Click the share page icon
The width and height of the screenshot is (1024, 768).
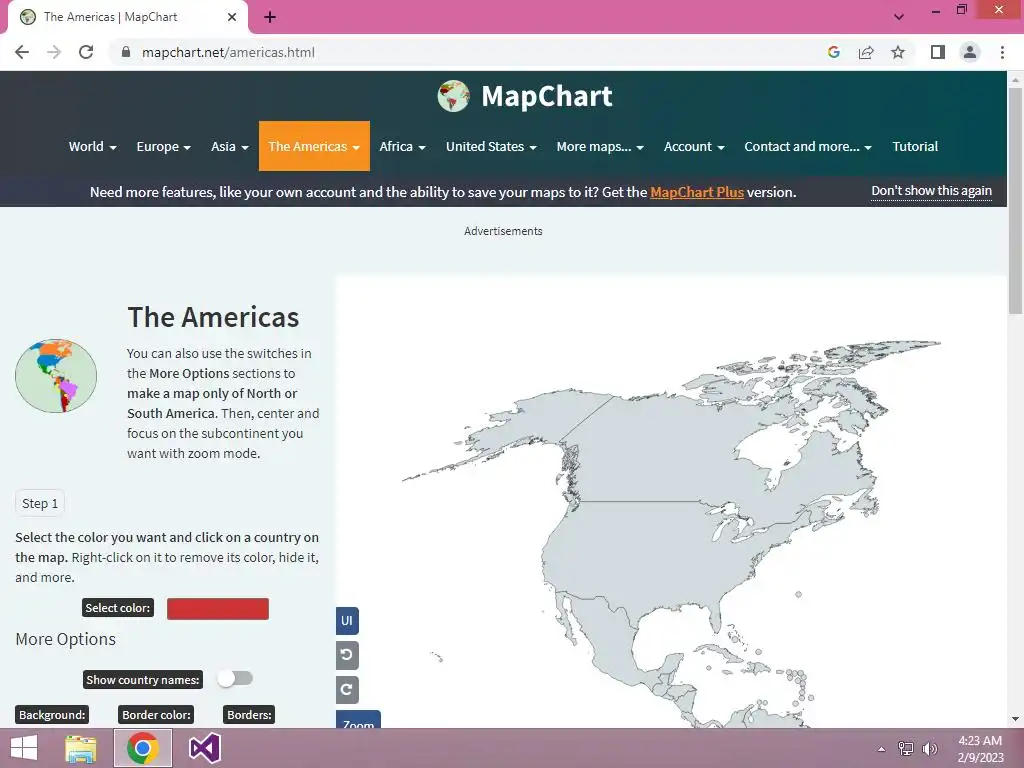(x=866, y=52)
